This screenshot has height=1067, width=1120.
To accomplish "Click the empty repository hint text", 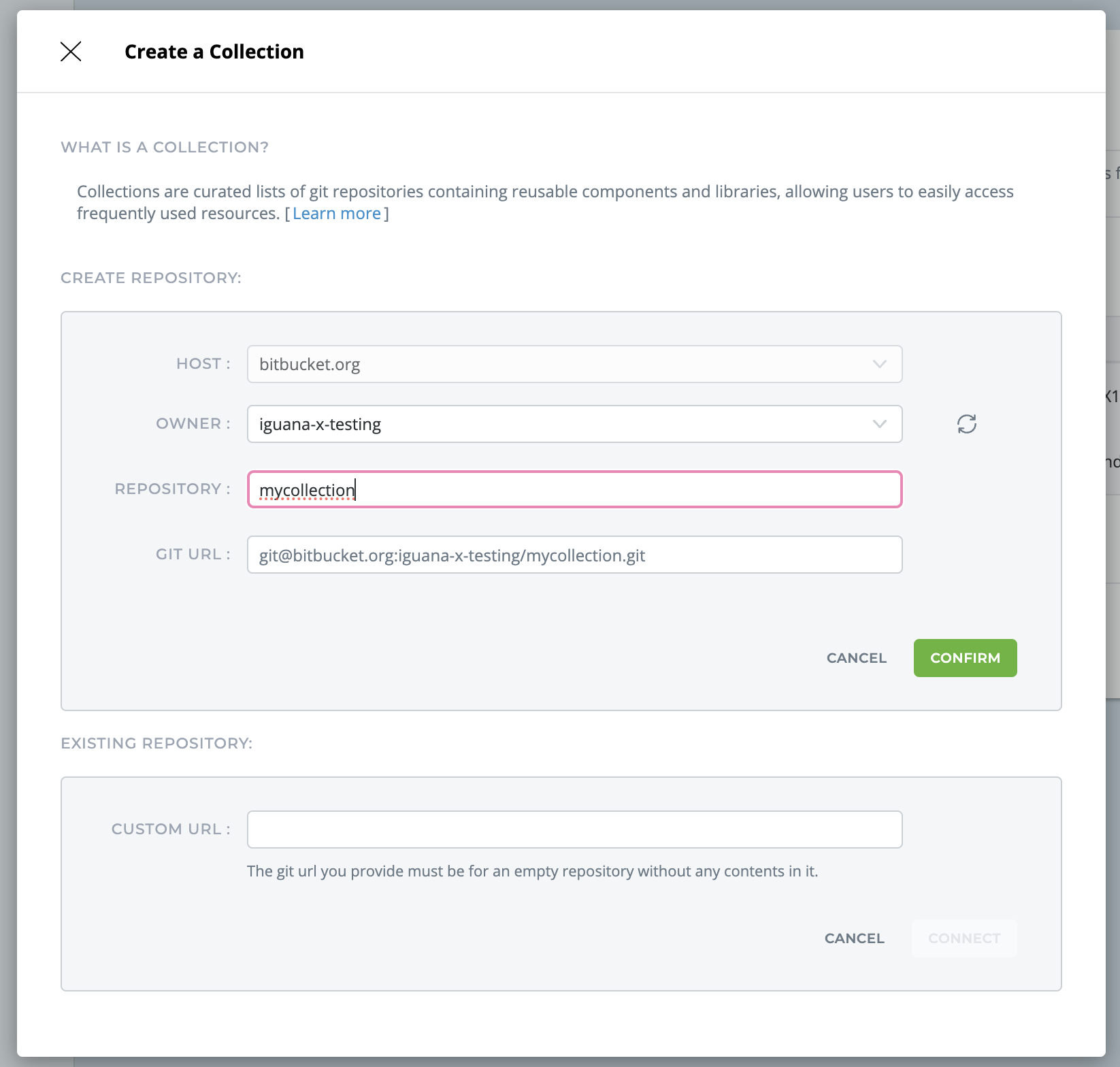I will click(532, 871).
